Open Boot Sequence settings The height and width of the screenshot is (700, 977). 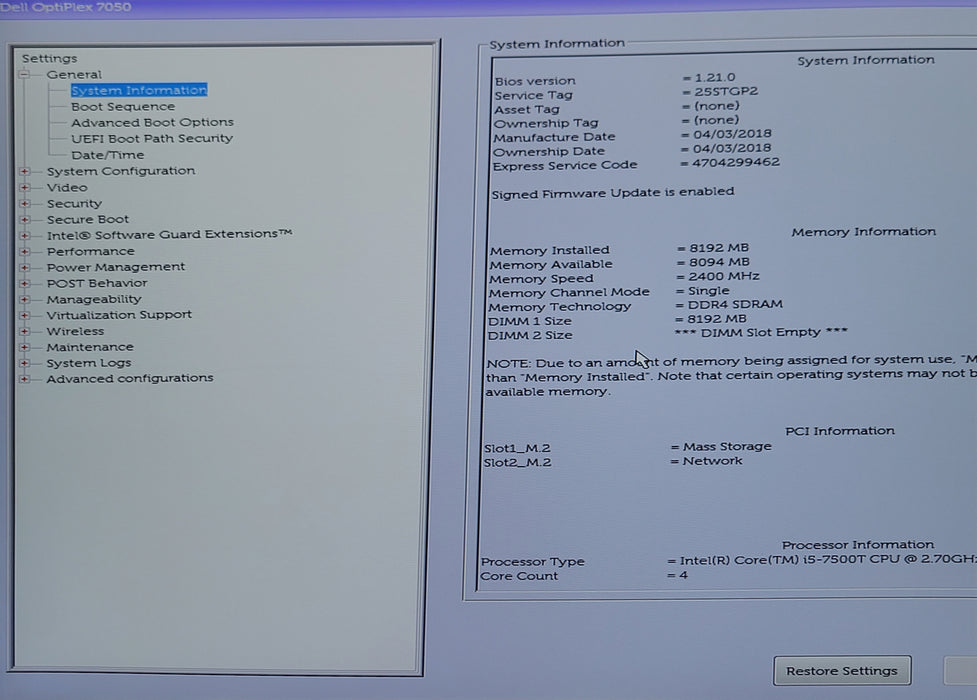pyautogui.click(x=123, y=107)
